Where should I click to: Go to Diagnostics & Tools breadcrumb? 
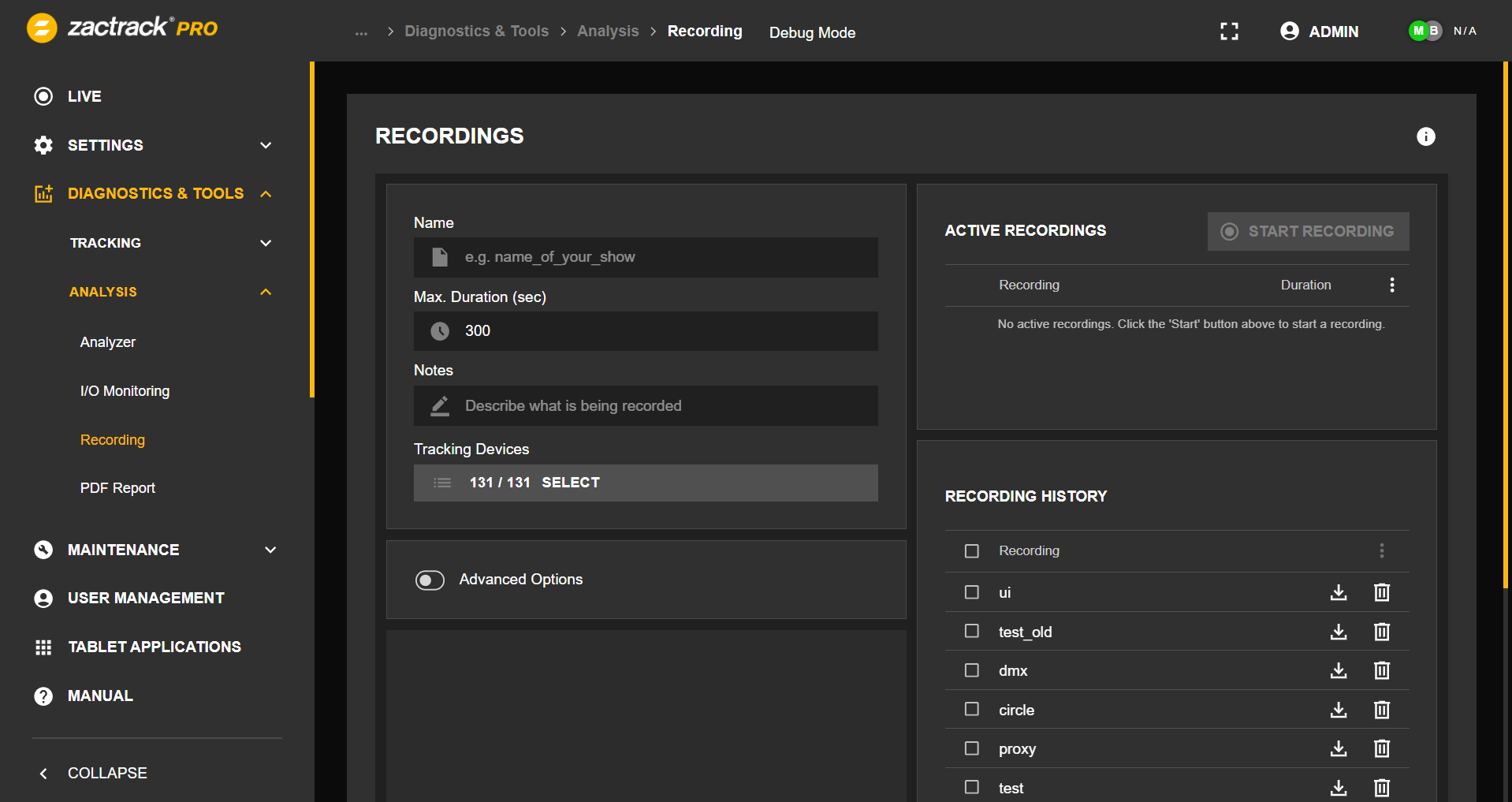point(476,32)
